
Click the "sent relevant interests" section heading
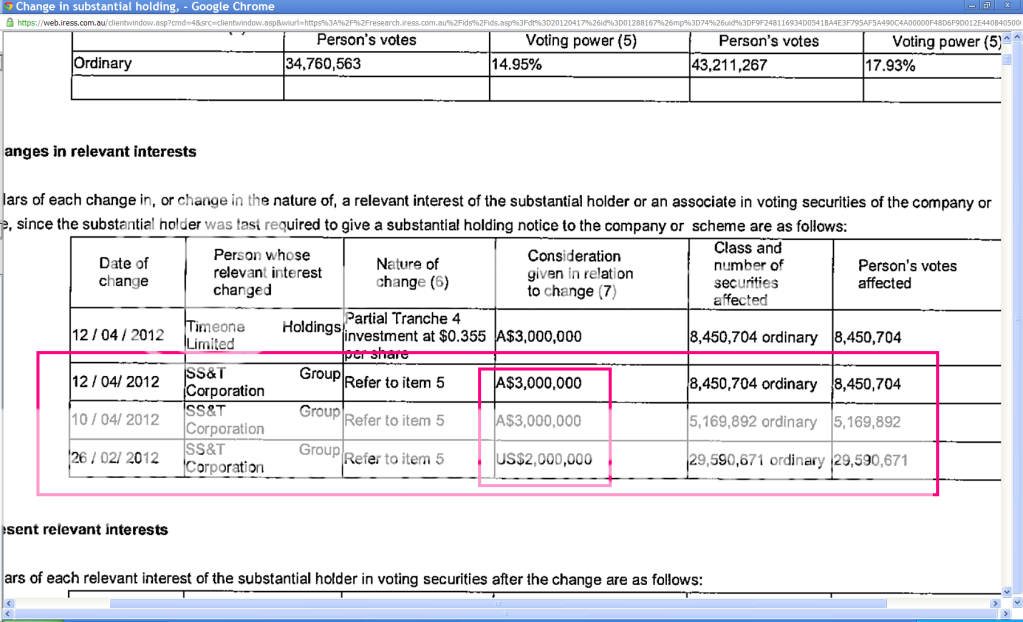click(85, 529)
